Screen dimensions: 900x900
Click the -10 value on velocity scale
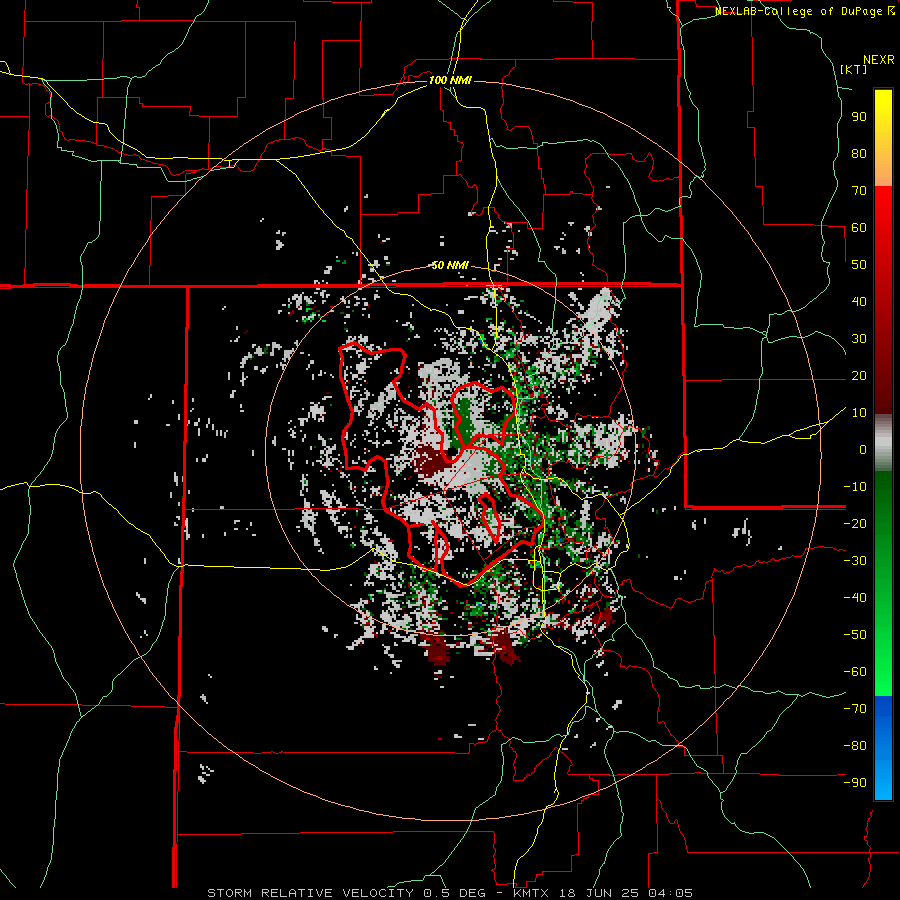[x=855, y=487]
